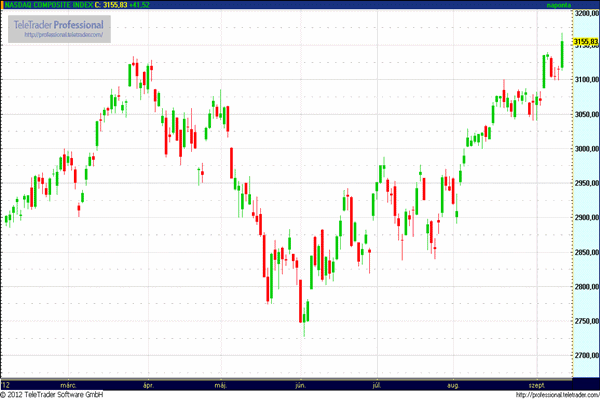Click the latest green candle at far right
Viewport: 600px width, 400px height.
(562, 54)
